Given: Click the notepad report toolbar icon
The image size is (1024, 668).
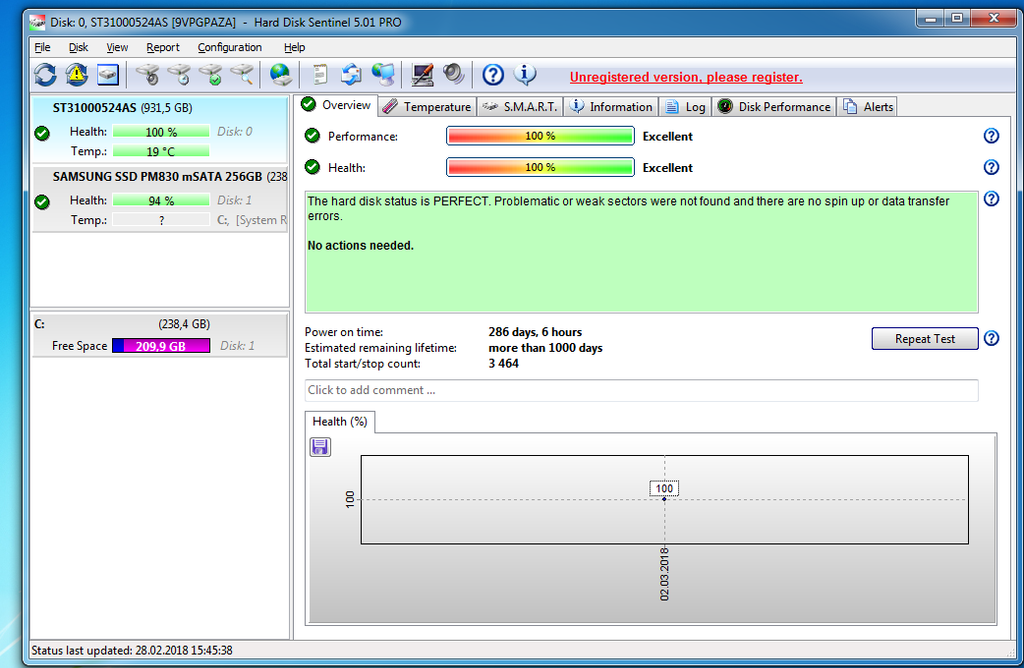Looking at the screenshot, I should point(319,74).
